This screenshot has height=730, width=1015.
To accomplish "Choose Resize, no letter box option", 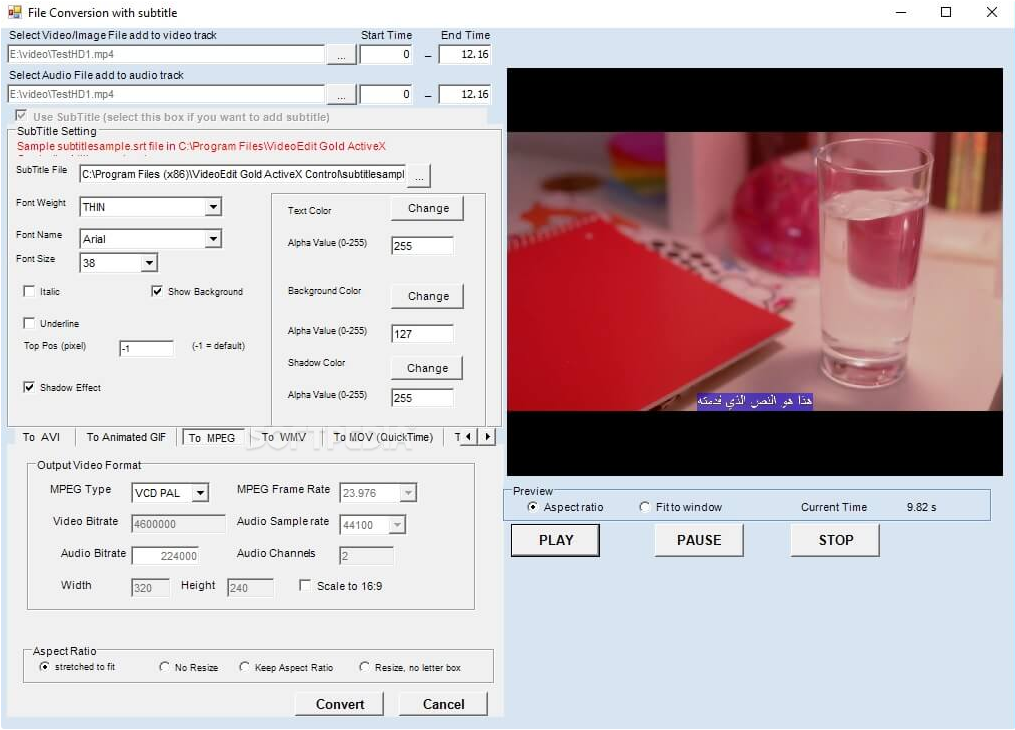I will pyautogui.click(x=364, y=667).
